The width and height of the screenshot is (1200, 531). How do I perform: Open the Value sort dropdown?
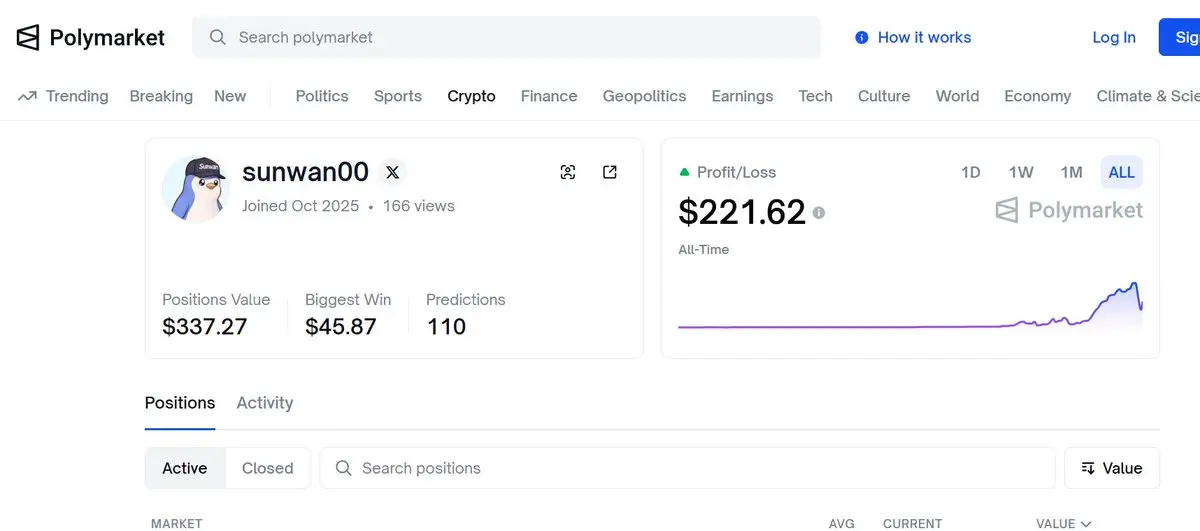tap(1111, 468)
